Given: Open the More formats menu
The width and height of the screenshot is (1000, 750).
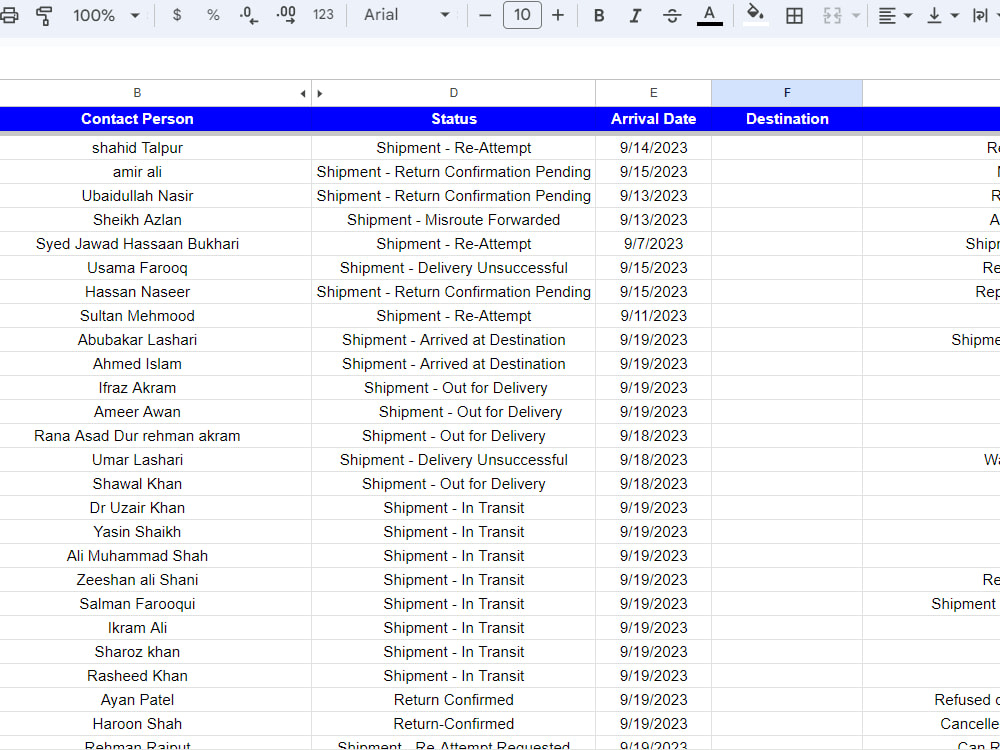Looking at the screenshot, I should click(323, 15).
